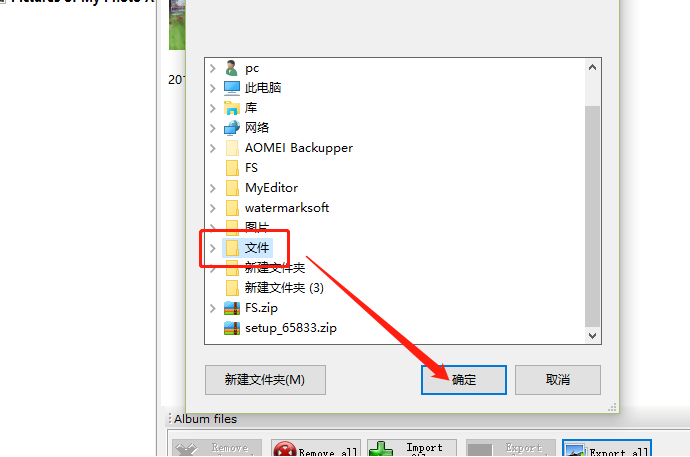The image size is (690, 457).
Task: Click the scrollbar up arrow
Action: [x=592, y=67]
